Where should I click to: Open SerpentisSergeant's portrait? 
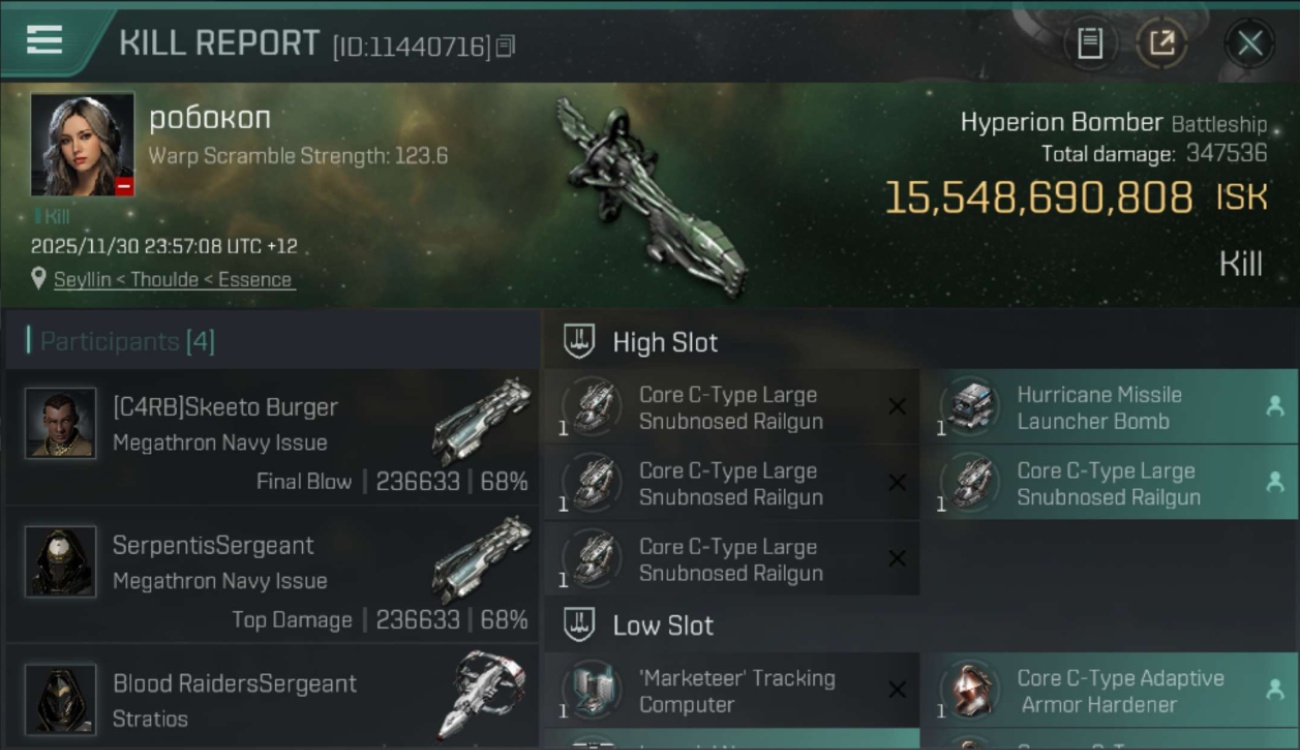(61, 562)
